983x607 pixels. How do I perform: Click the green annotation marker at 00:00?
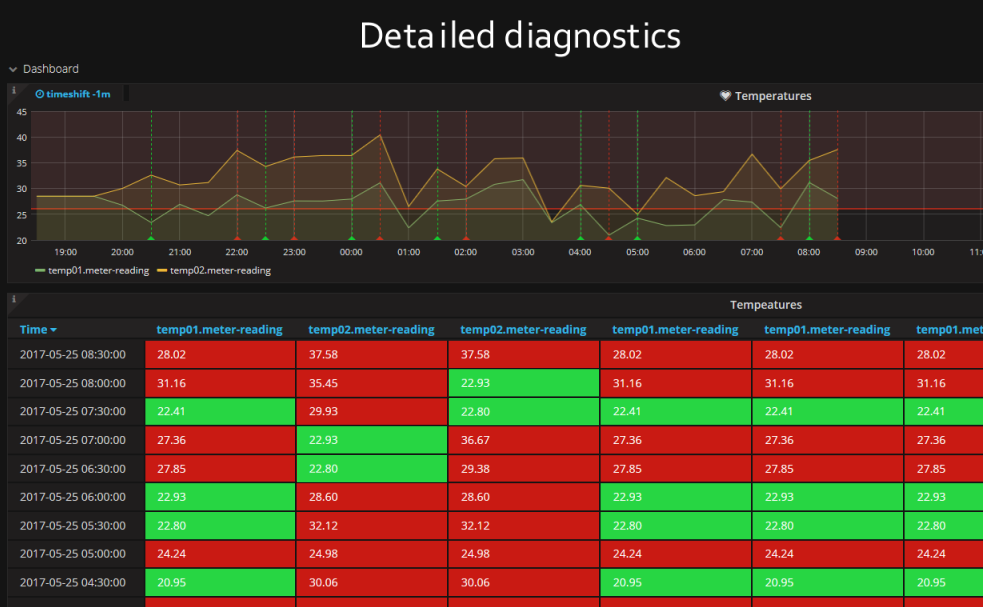[351, 238]
